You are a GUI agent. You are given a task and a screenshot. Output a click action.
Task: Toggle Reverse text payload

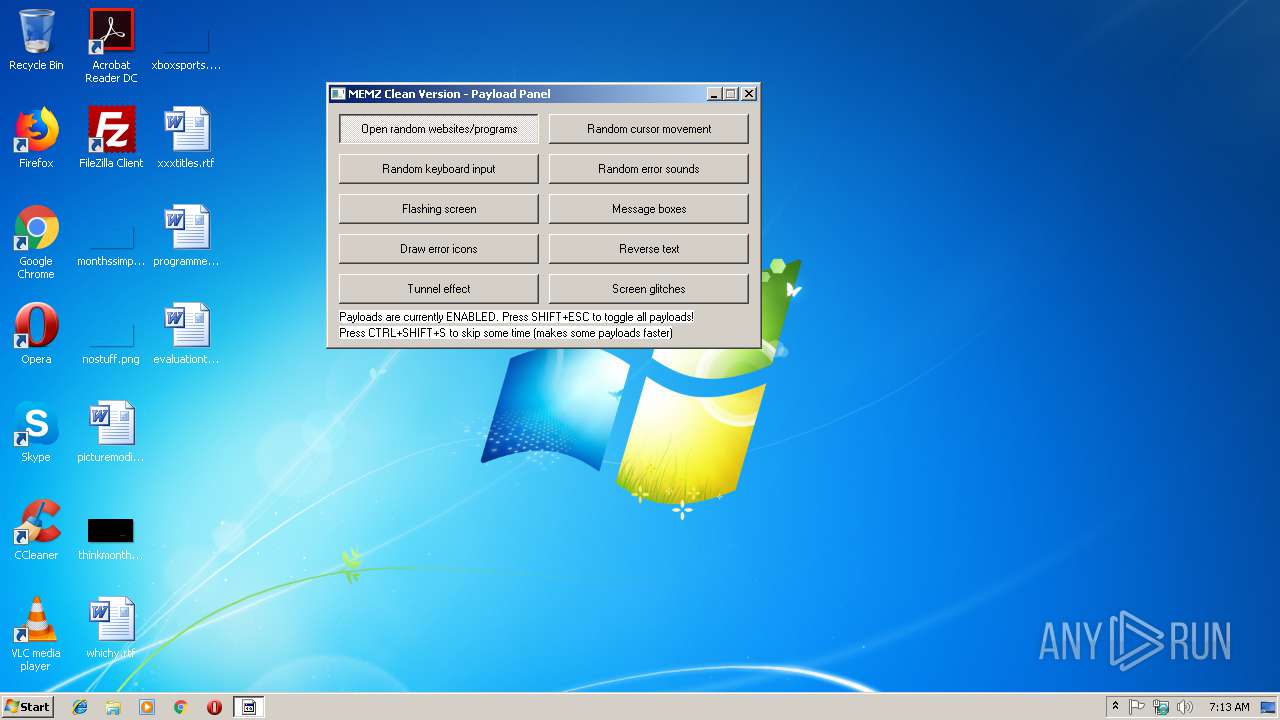point(649,249)
